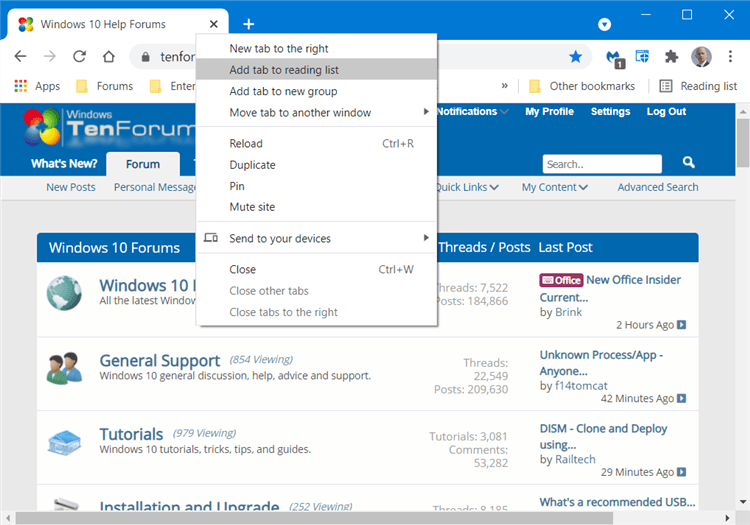750x525 pixels.
Task: Choose Add tab to reading list
Action: click(x=317, y=70)
